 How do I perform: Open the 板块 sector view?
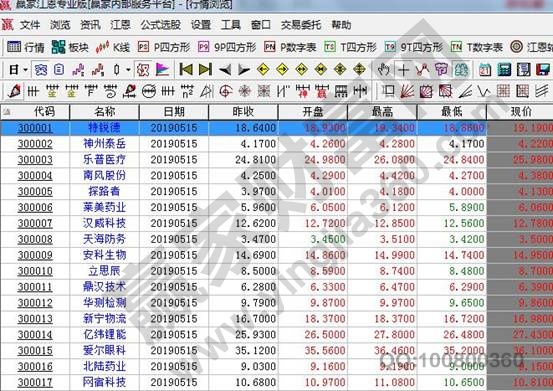70,47
